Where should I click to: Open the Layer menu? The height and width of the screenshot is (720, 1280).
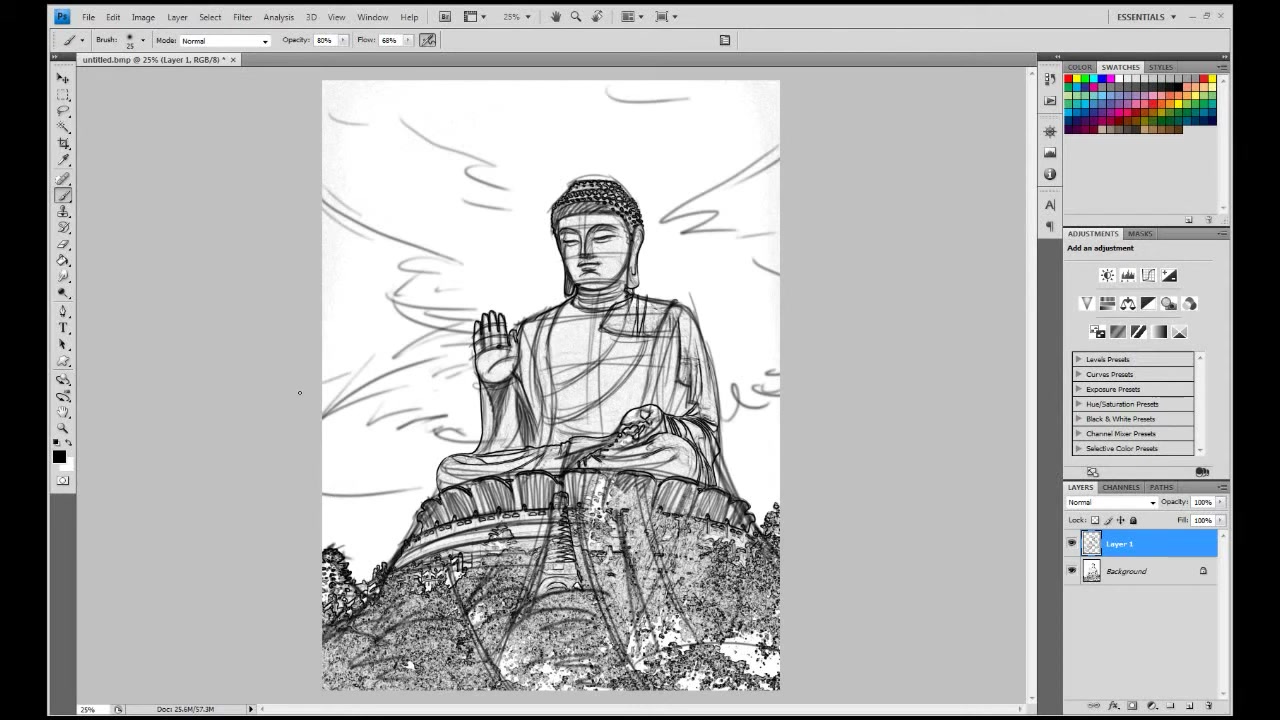pos(177,17)
